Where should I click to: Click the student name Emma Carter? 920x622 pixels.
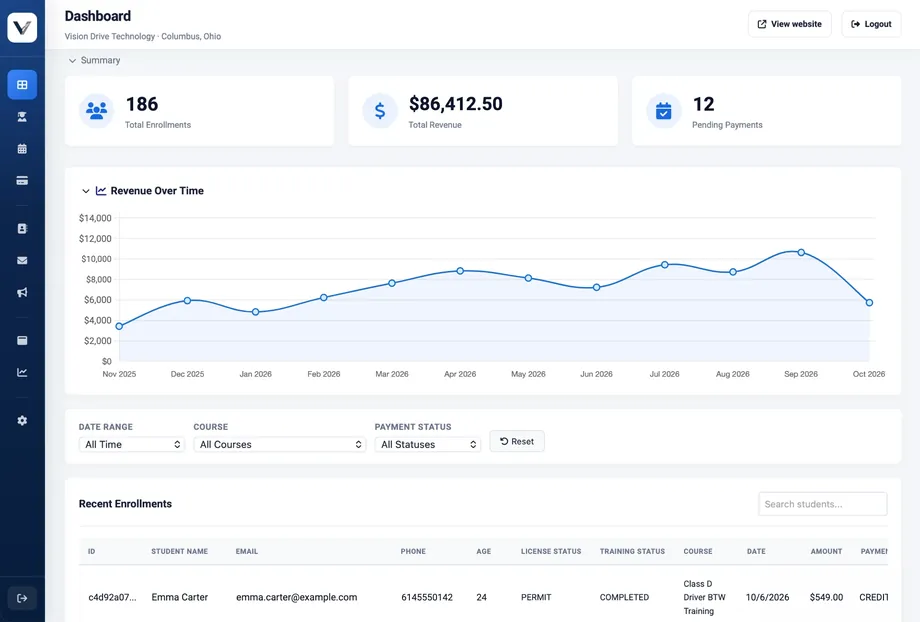180,597
